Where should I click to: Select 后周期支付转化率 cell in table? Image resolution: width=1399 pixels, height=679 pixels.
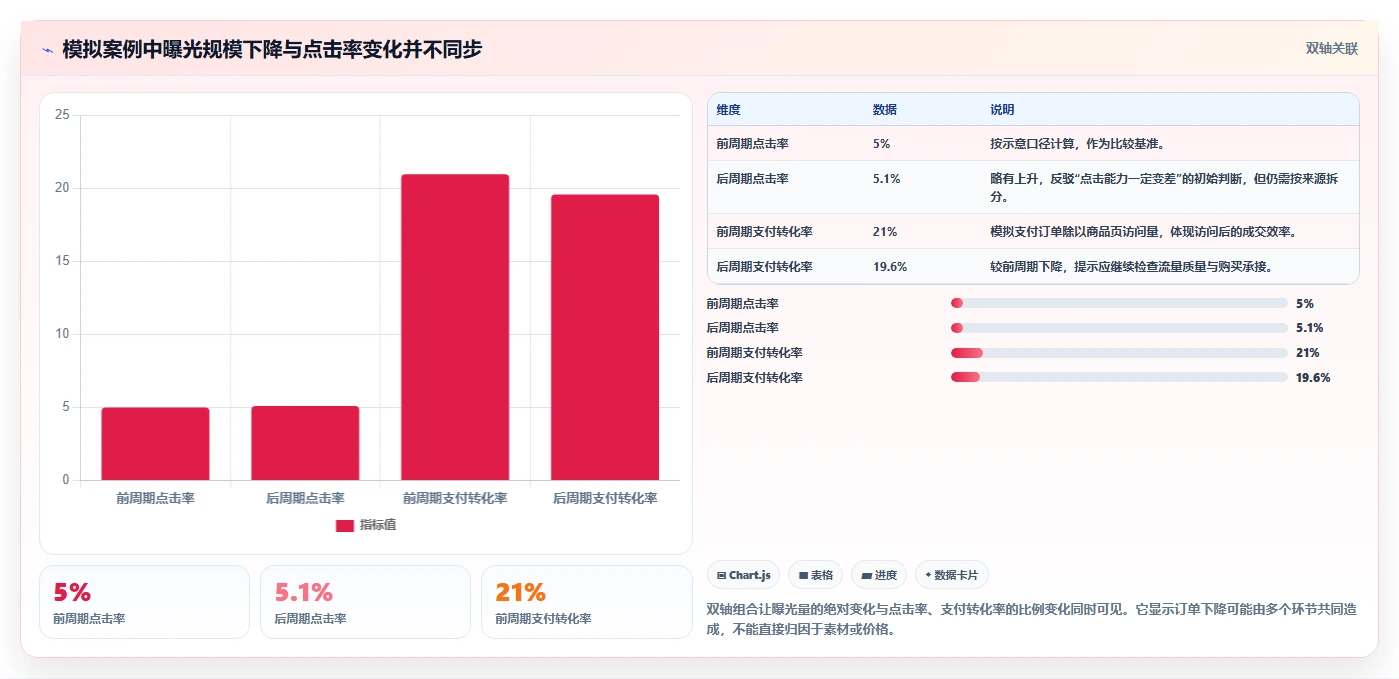pyautogui.click(x=764, y=267)
